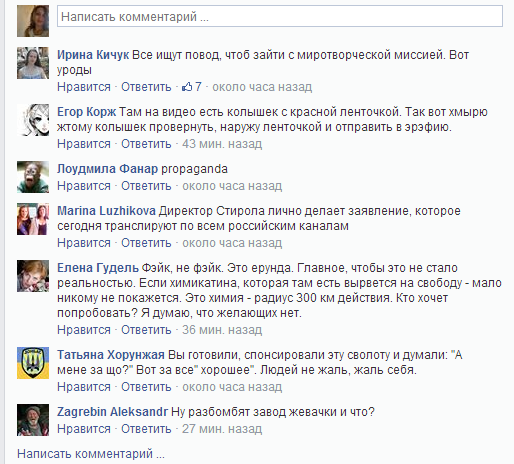The height and width of the screenshot is (464, 514).
Task: Click the 43 мин. назад timestamp
Action: click(x=222, y=144)
